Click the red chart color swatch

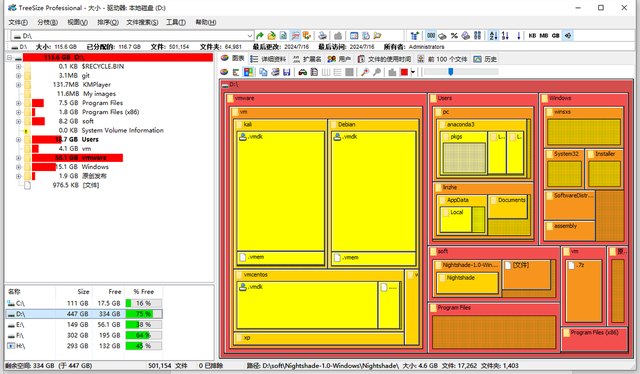click(404, 72)
